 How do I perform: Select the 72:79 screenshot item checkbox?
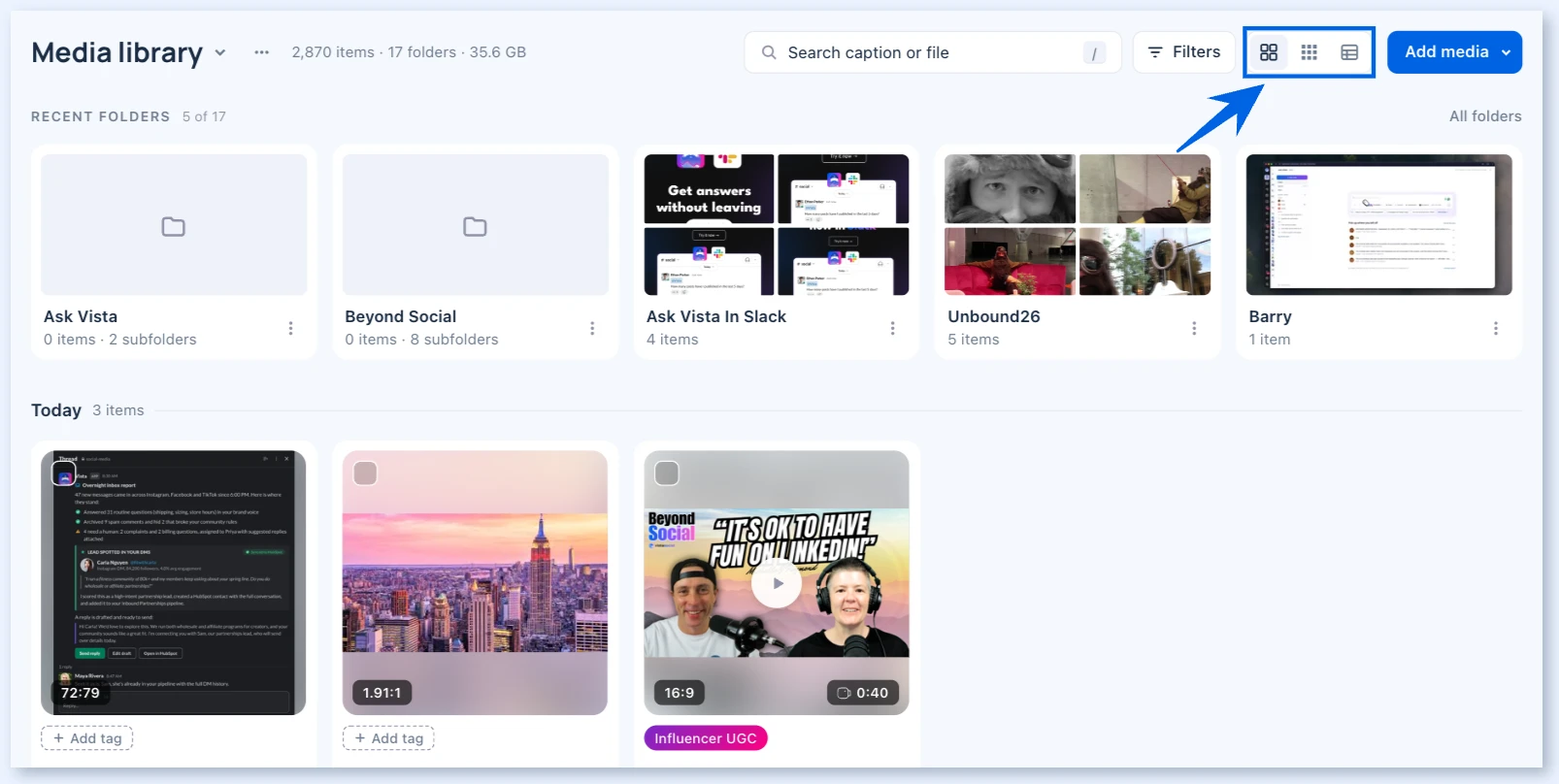(x=64, y=474)
